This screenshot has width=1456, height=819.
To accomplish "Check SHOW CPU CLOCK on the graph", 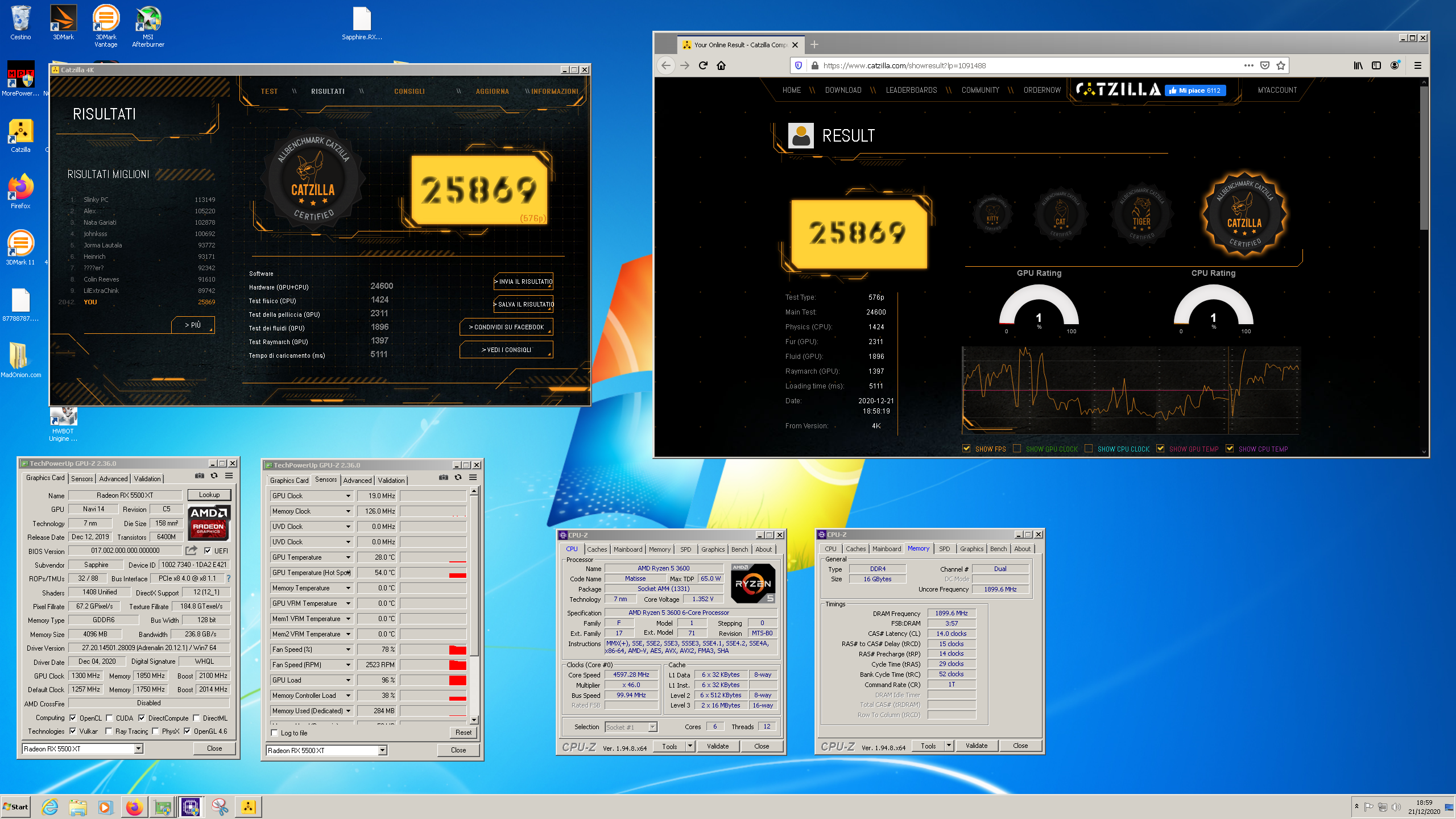I will click(1089, 448).
